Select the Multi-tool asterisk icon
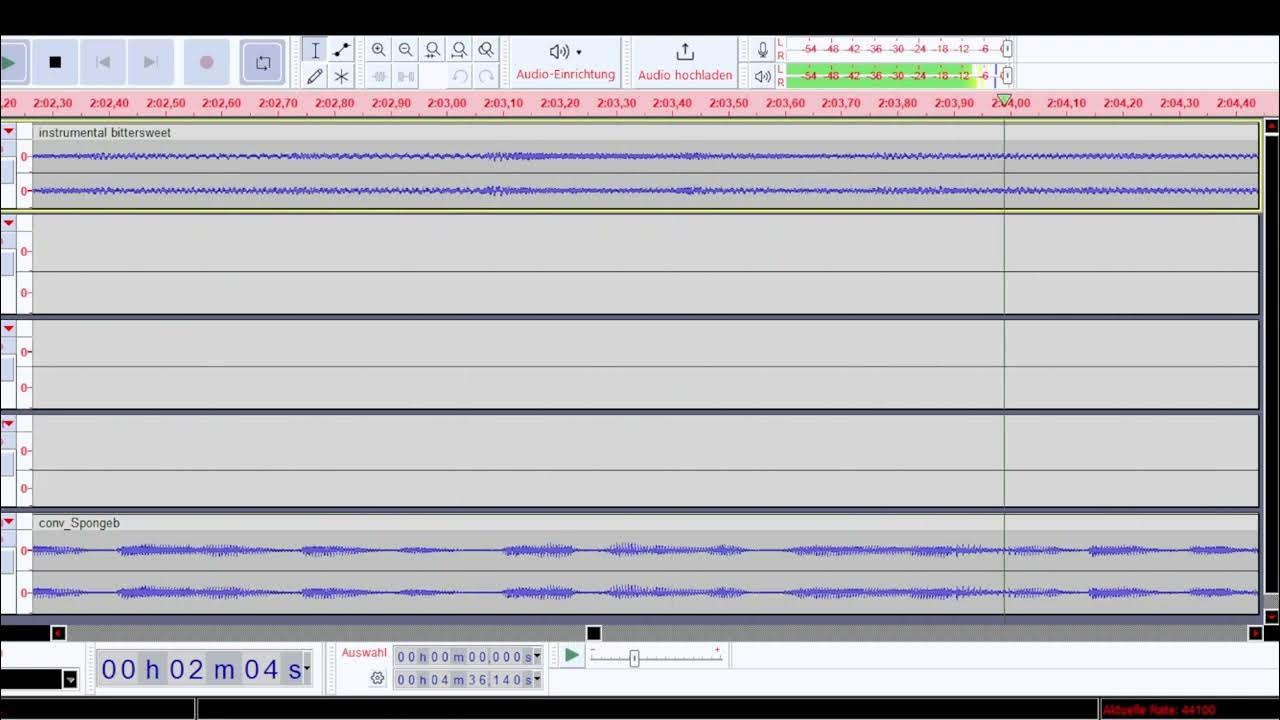This screenshot has height=720, width=1280. point(341,76)
